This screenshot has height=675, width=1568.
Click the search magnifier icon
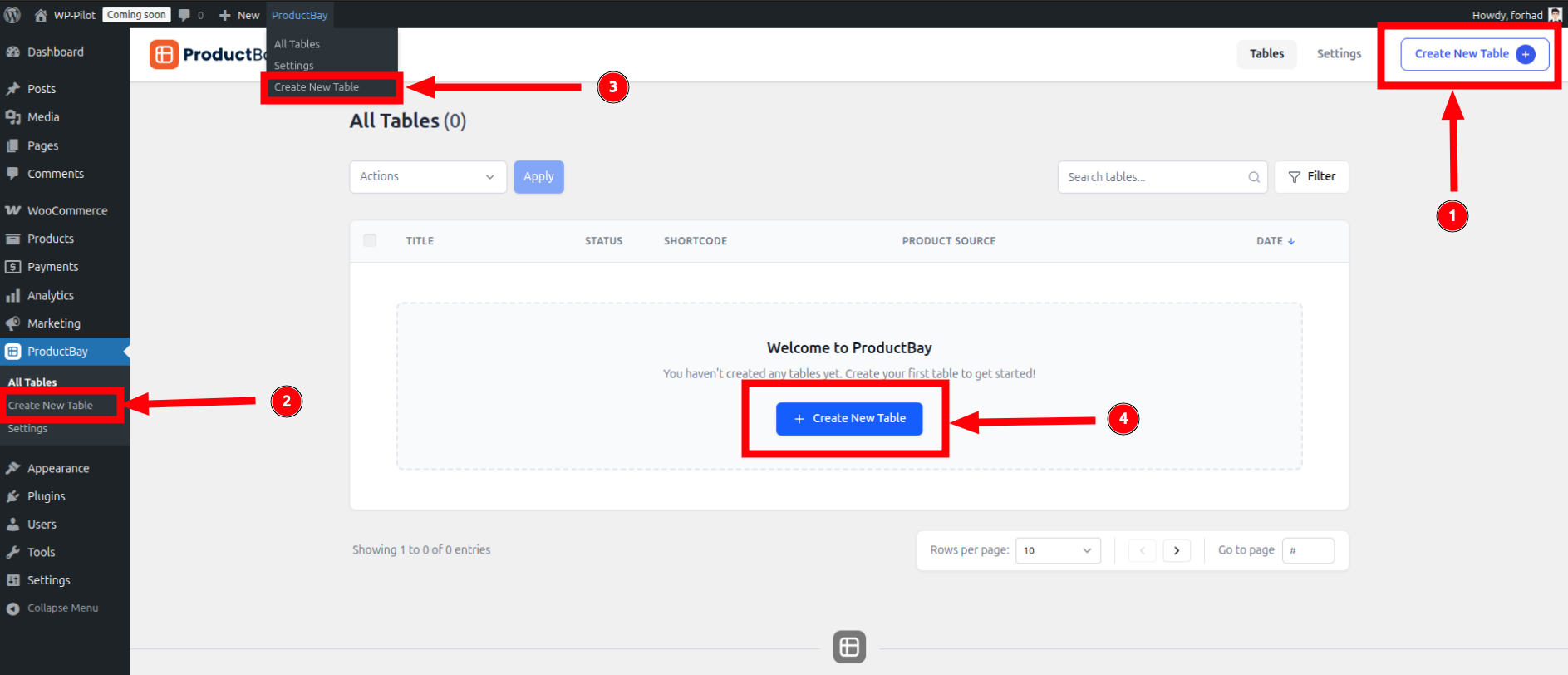(1254, 177)
